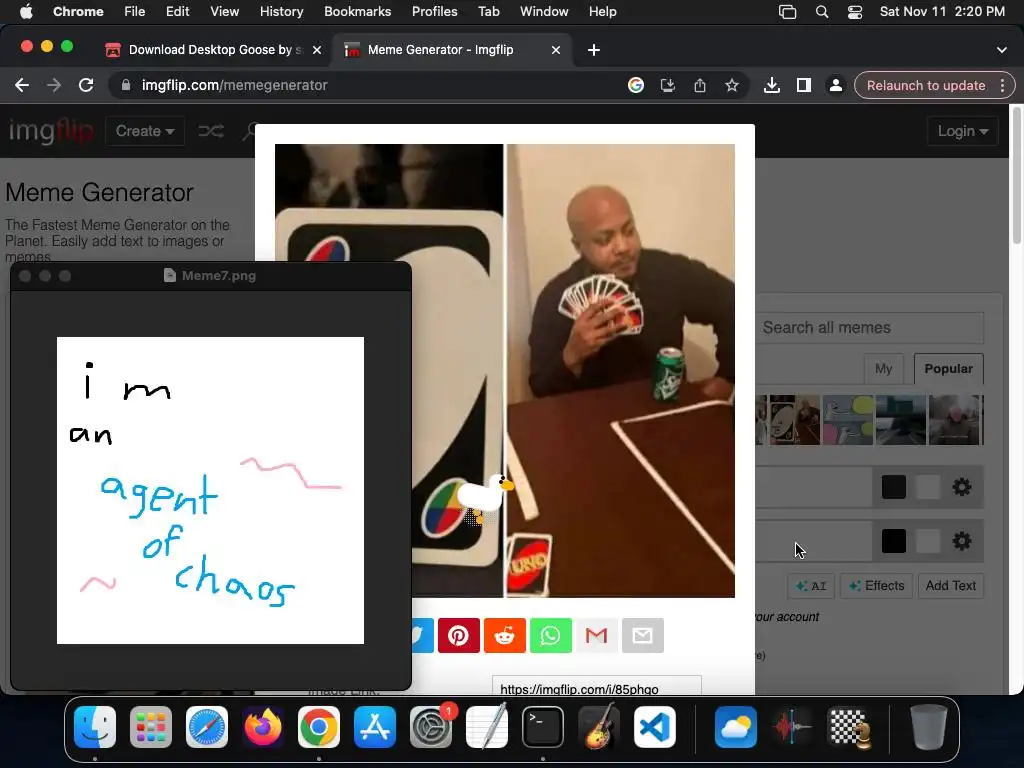Open Trash from the dock
This screenshot has height=768, width=1024.
pyautogui.click(x=929, y=727)
